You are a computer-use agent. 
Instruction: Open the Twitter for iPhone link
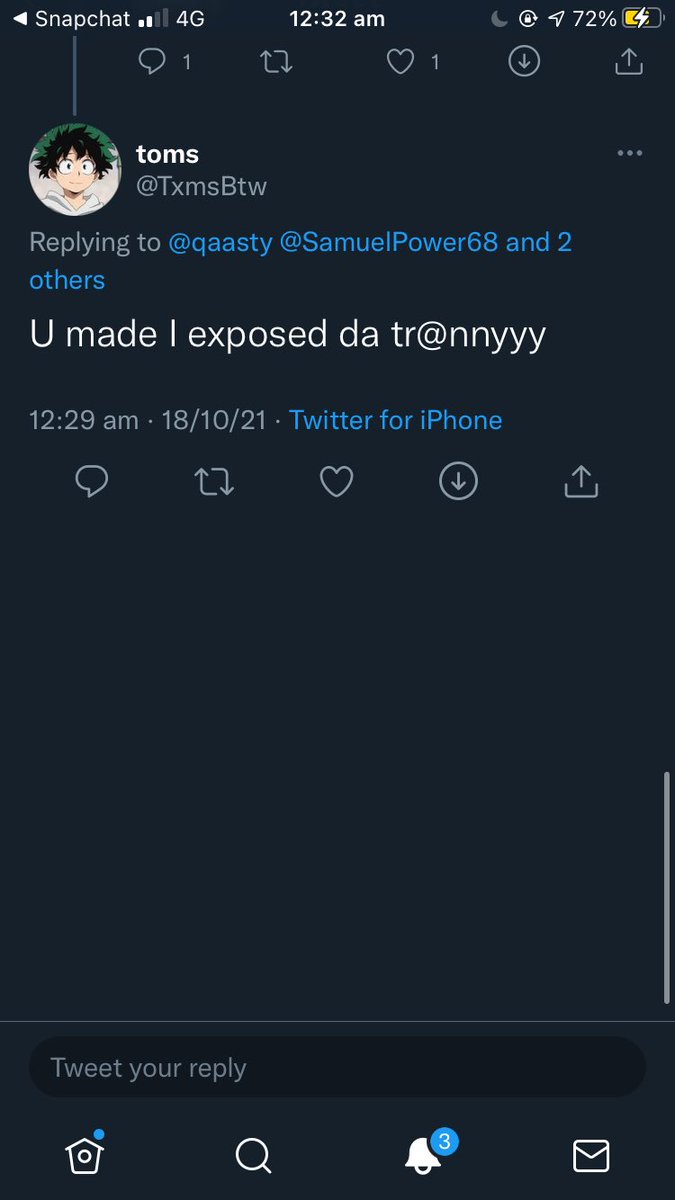point(395,420)
